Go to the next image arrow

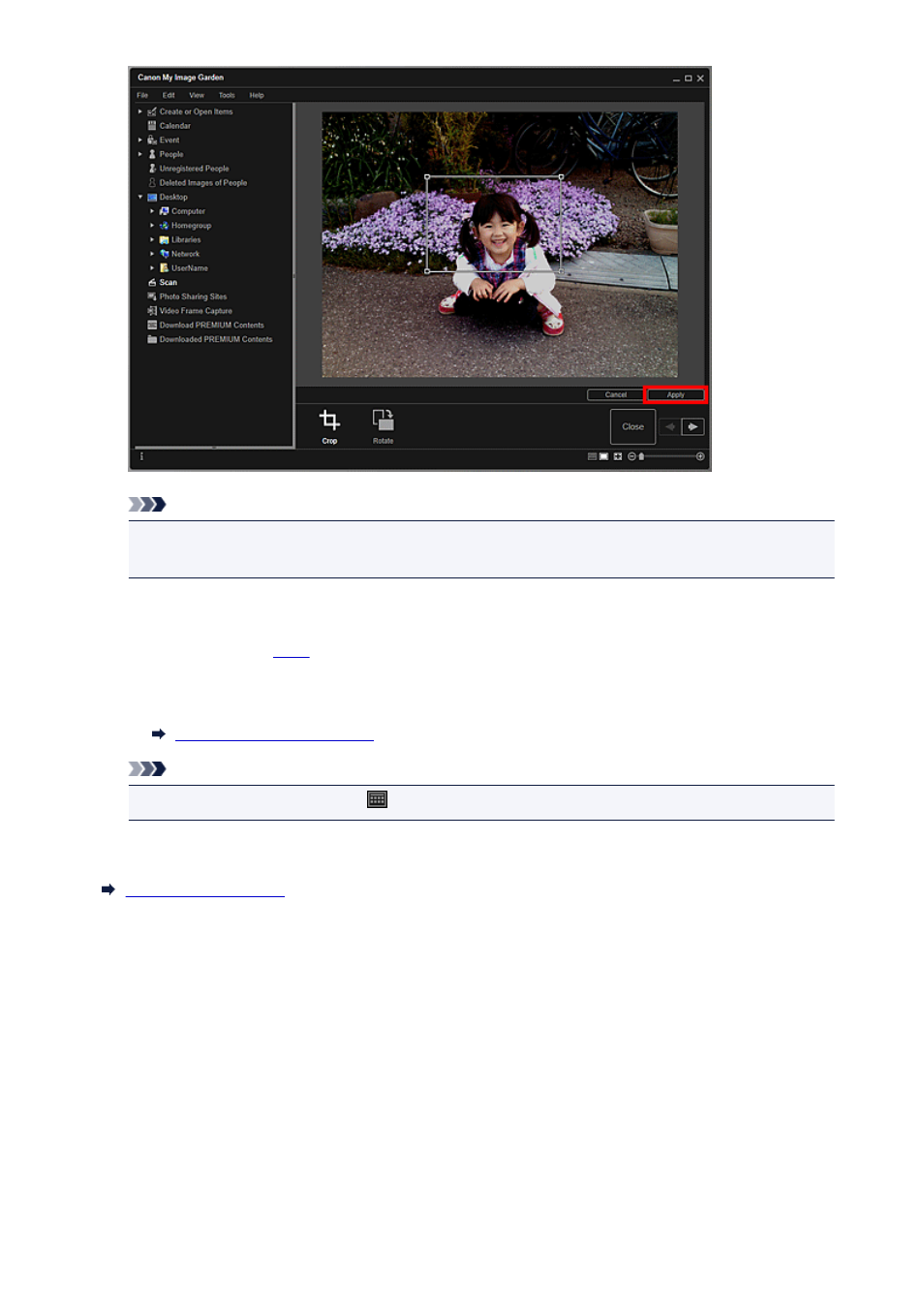(693, 426)
